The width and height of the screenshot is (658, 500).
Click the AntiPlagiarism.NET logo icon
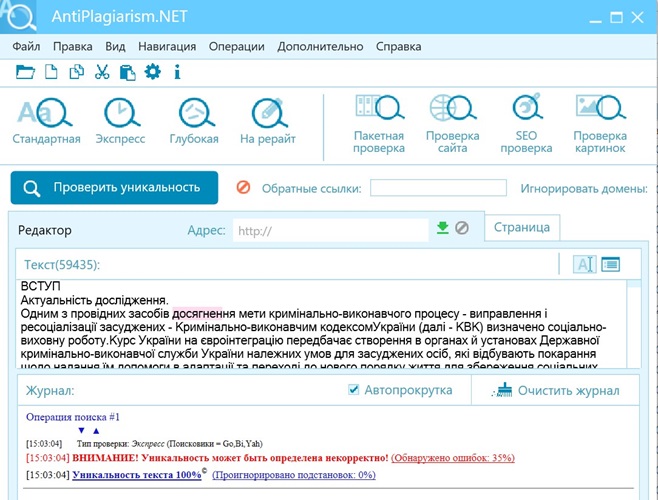pyautogui.click(x=19, y=17)
